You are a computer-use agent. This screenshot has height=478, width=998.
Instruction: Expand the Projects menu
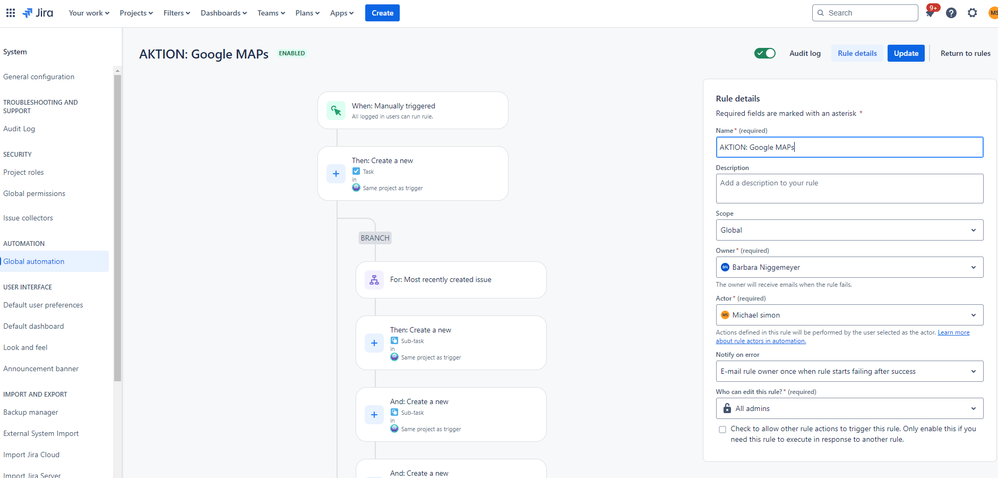(136, 13)
